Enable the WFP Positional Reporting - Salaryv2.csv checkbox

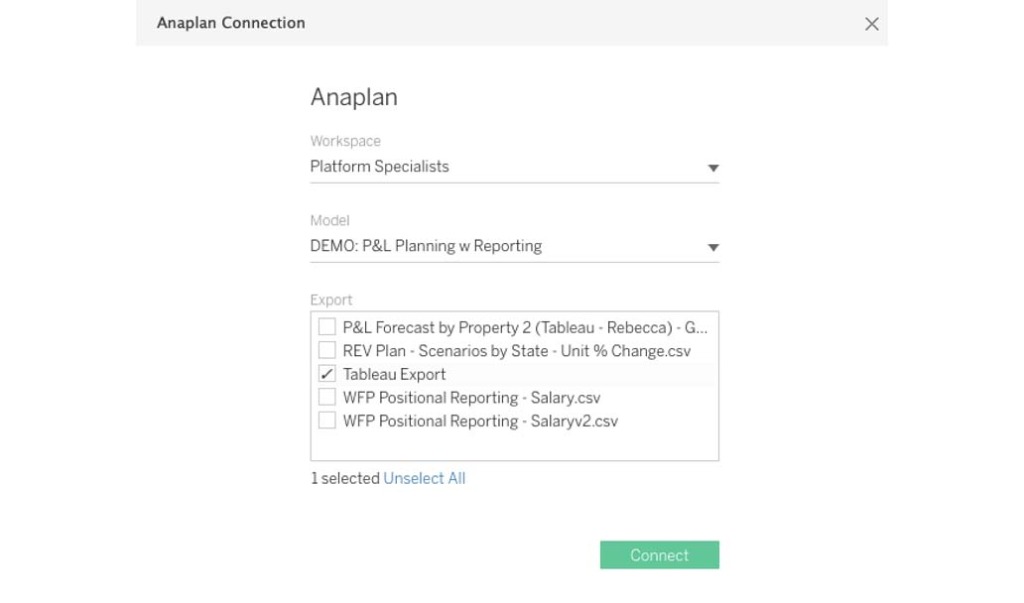click(327, 421)
